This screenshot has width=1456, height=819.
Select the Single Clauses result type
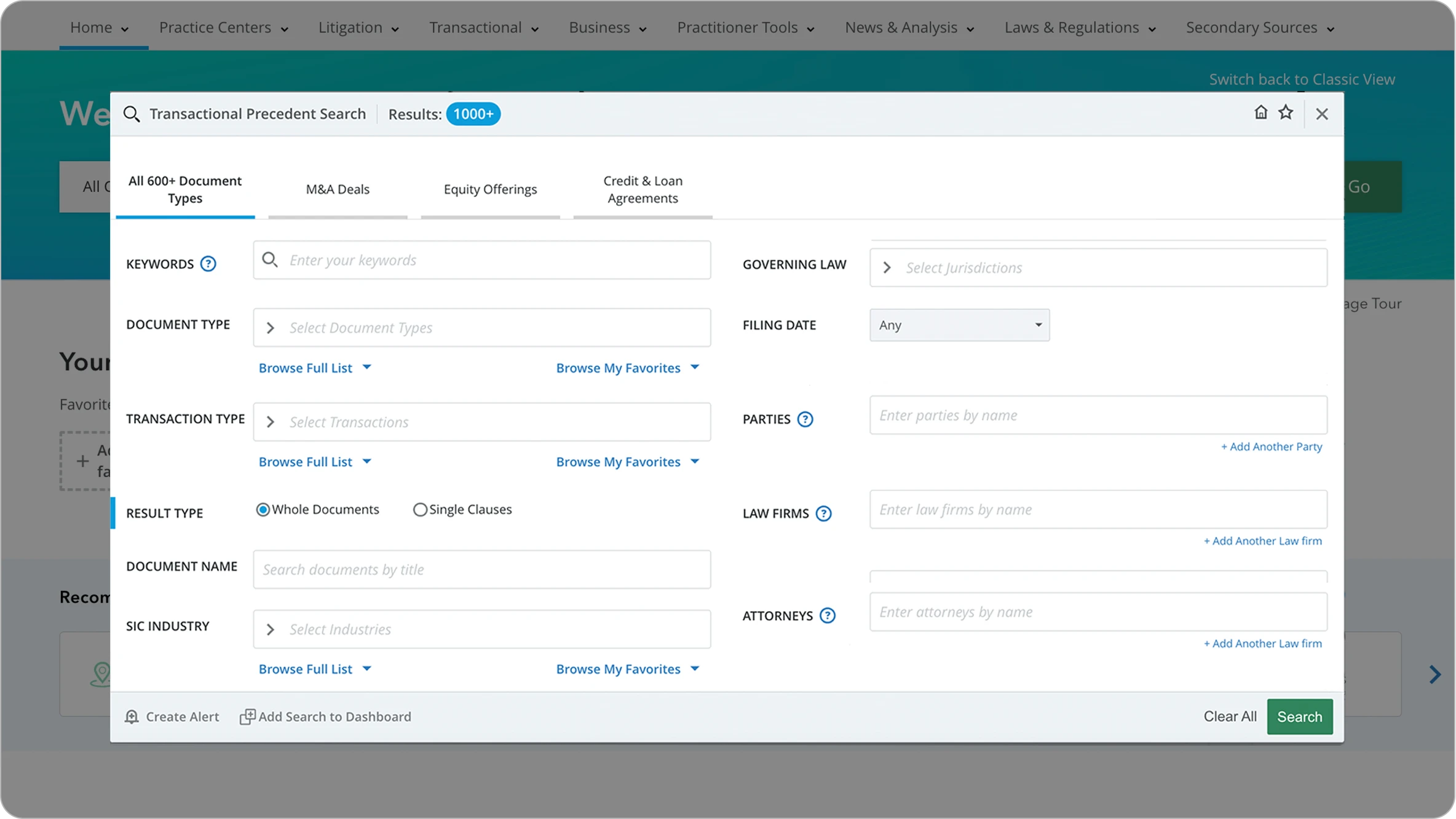pyautogui.click(x=420, y=509)
